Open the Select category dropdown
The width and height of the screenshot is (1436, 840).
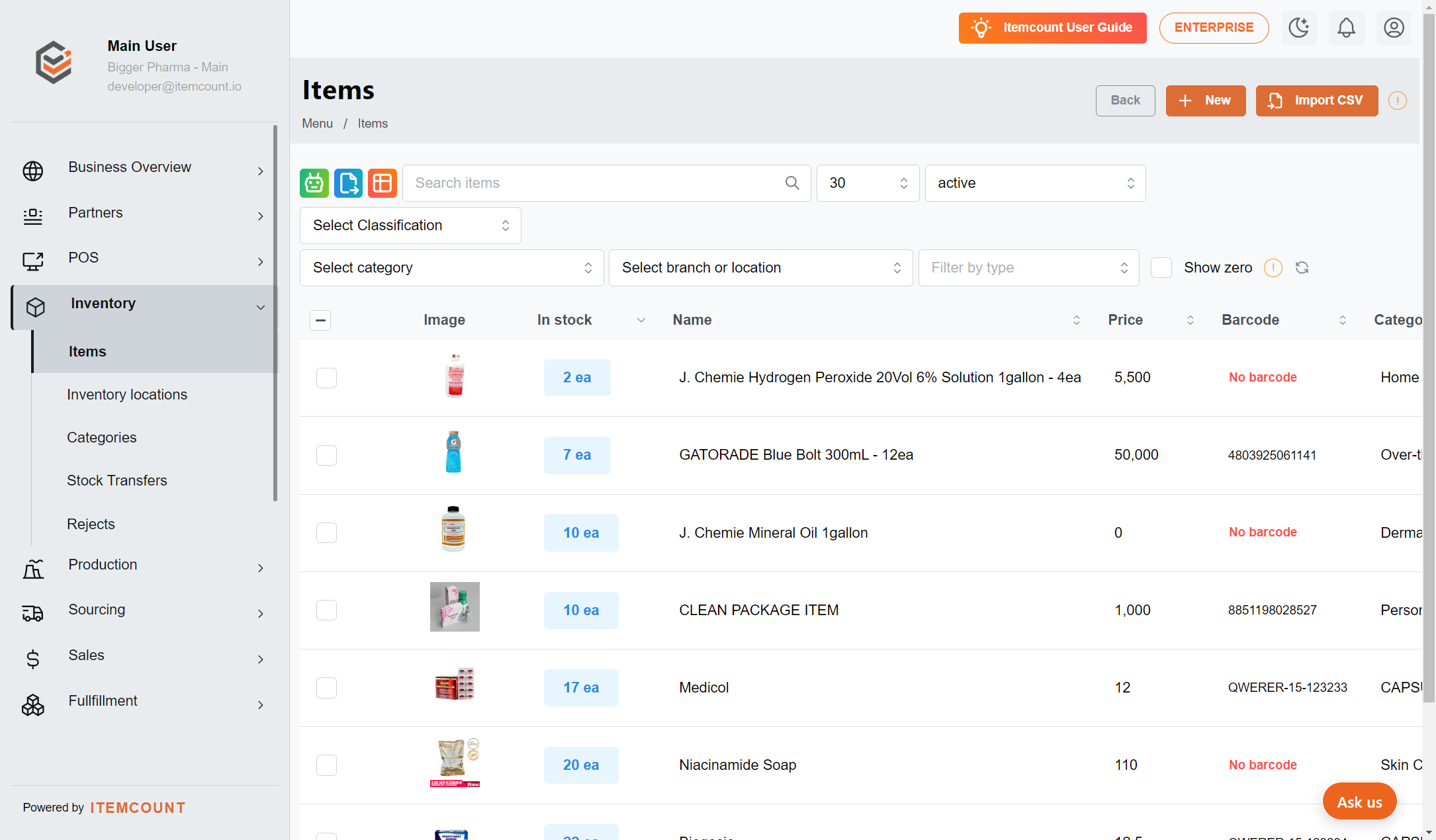click(451, 268)
